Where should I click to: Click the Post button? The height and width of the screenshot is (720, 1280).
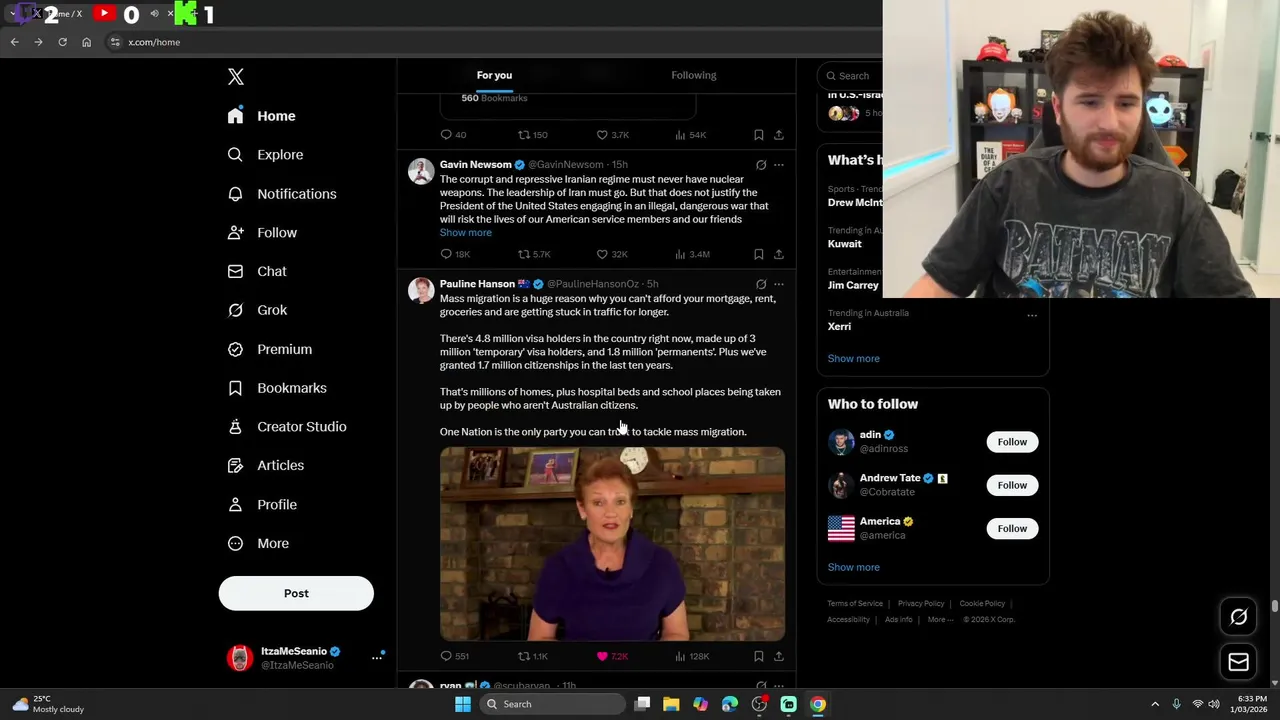pyautogui.click(x=296, y=593)
